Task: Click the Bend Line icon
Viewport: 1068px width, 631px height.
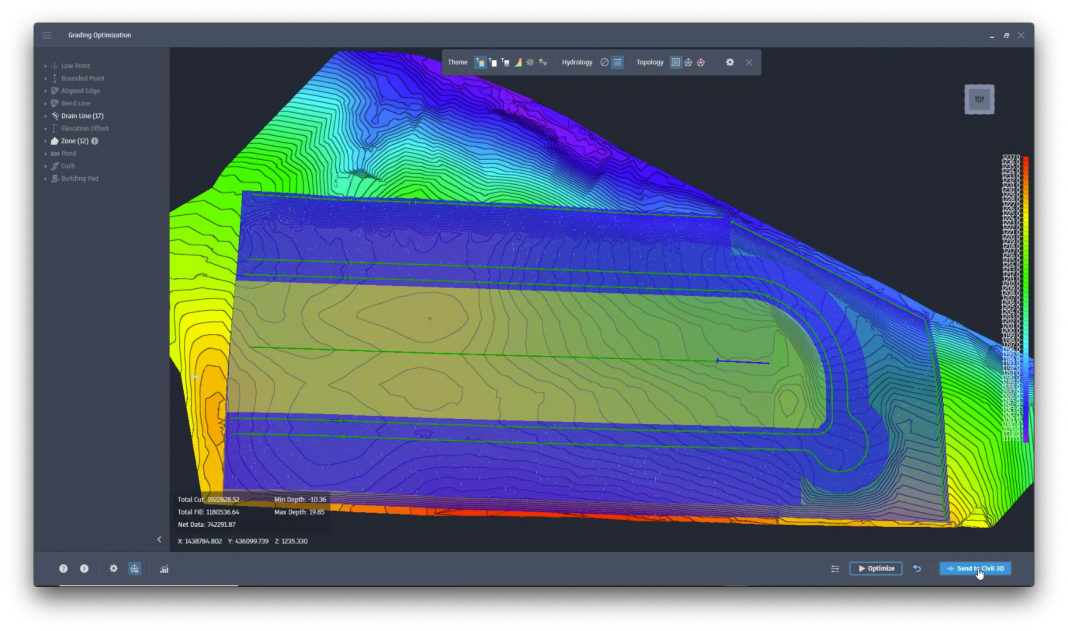Action: (x=54, y=104)
